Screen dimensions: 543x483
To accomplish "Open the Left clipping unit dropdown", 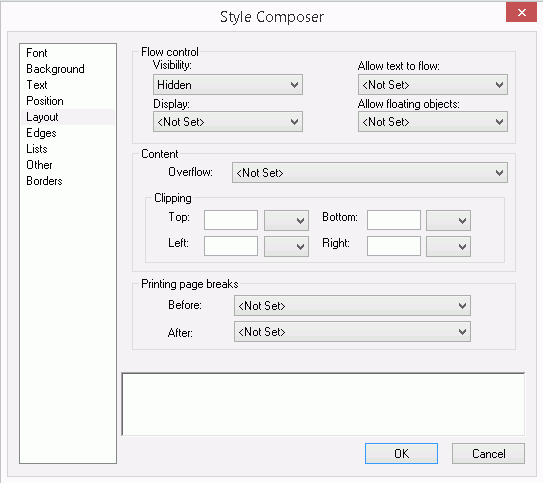I will point(286,246).
